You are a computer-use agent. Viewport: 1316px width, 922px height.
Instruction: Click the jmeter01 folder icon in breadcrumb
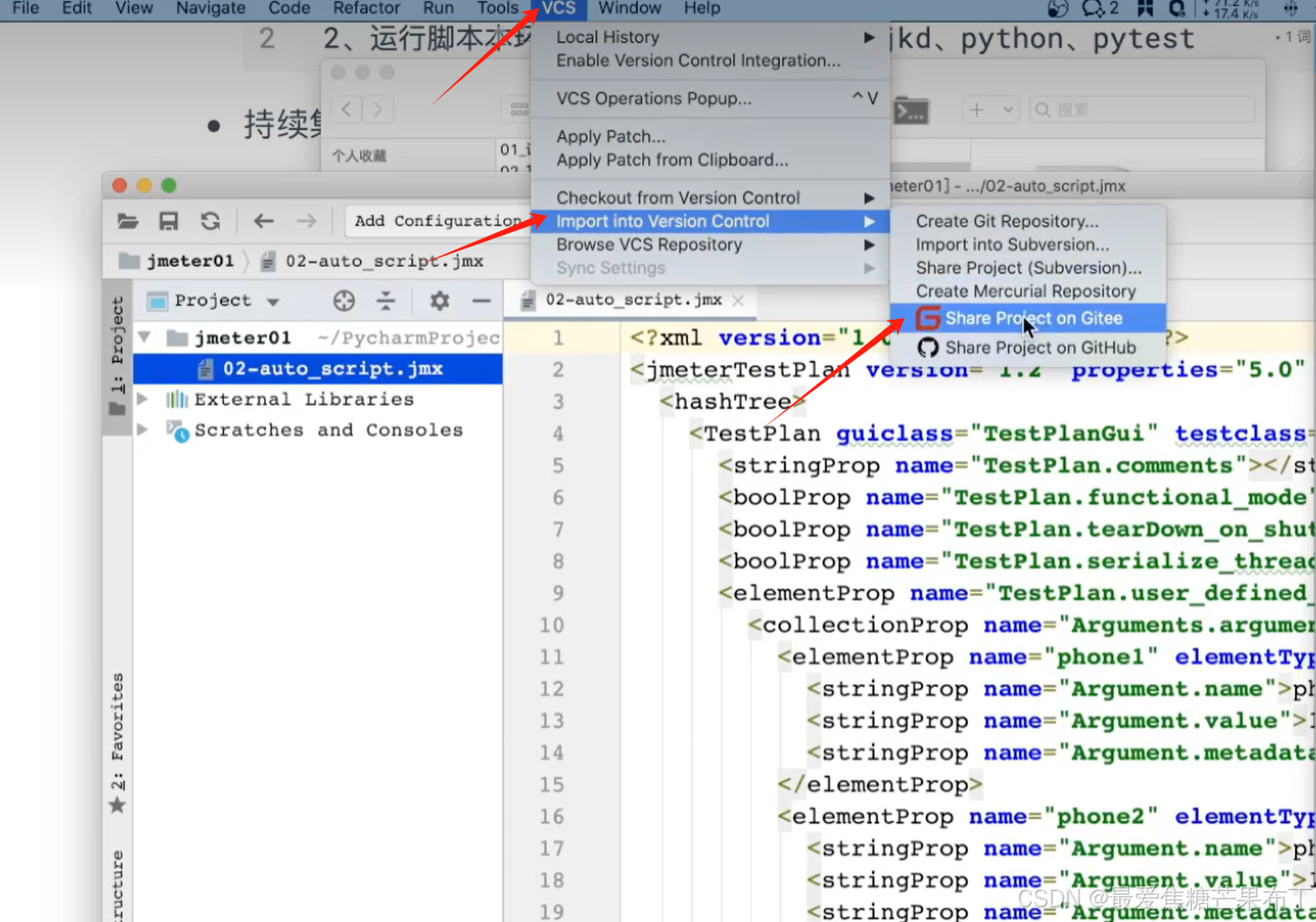[130, 261]
